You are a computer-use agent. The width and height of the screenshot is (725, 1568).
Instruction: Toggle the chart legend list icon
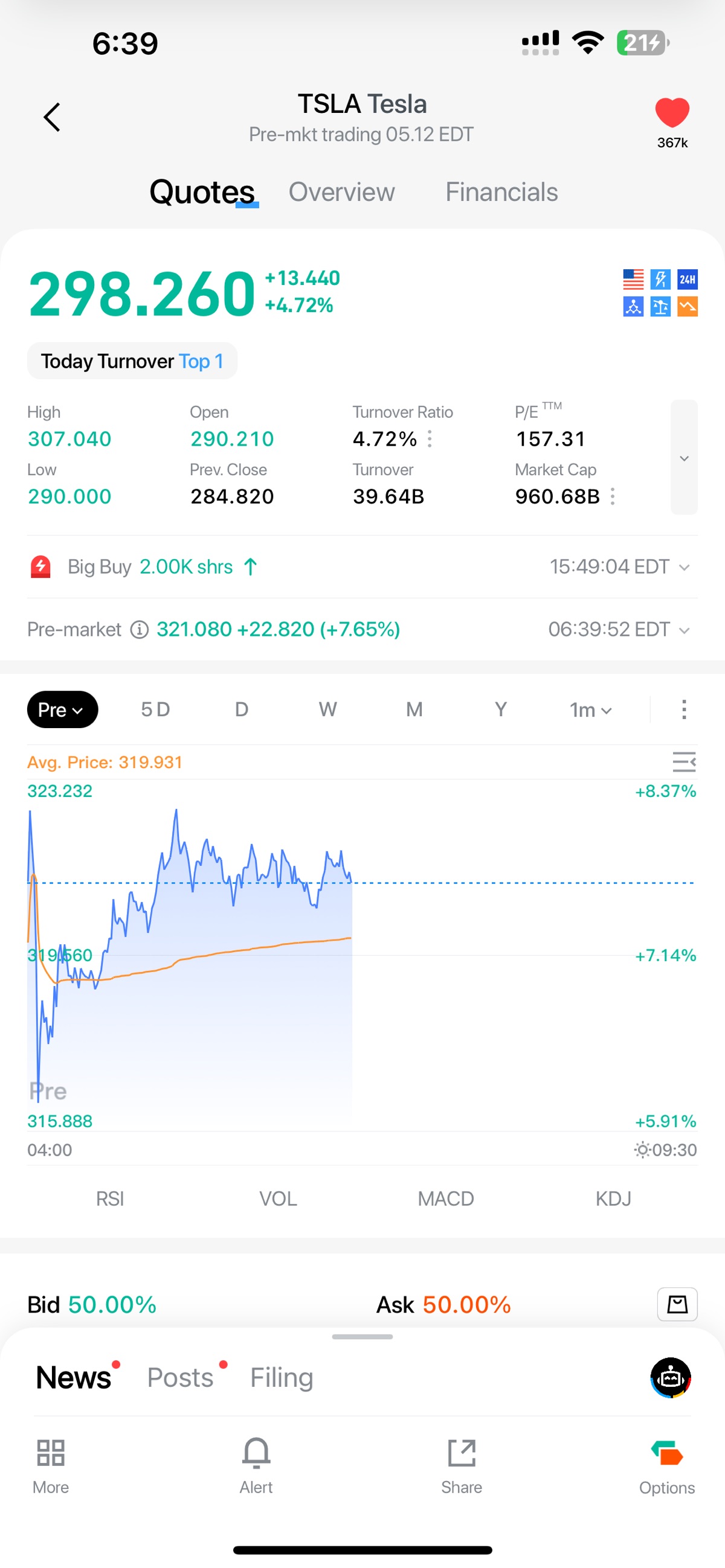683,762
